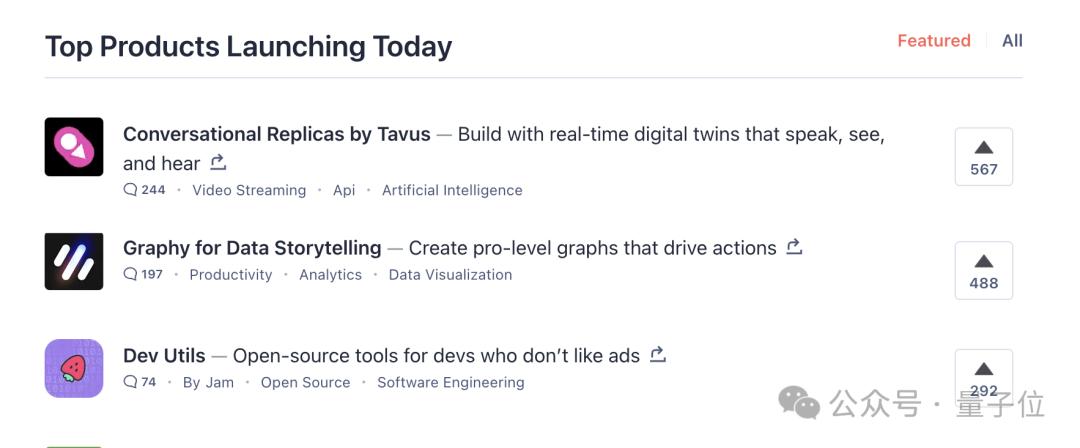This screenshot has height=448, width=1080.
Task: Browse the Data Visualization topic
Action: (450, 274)
